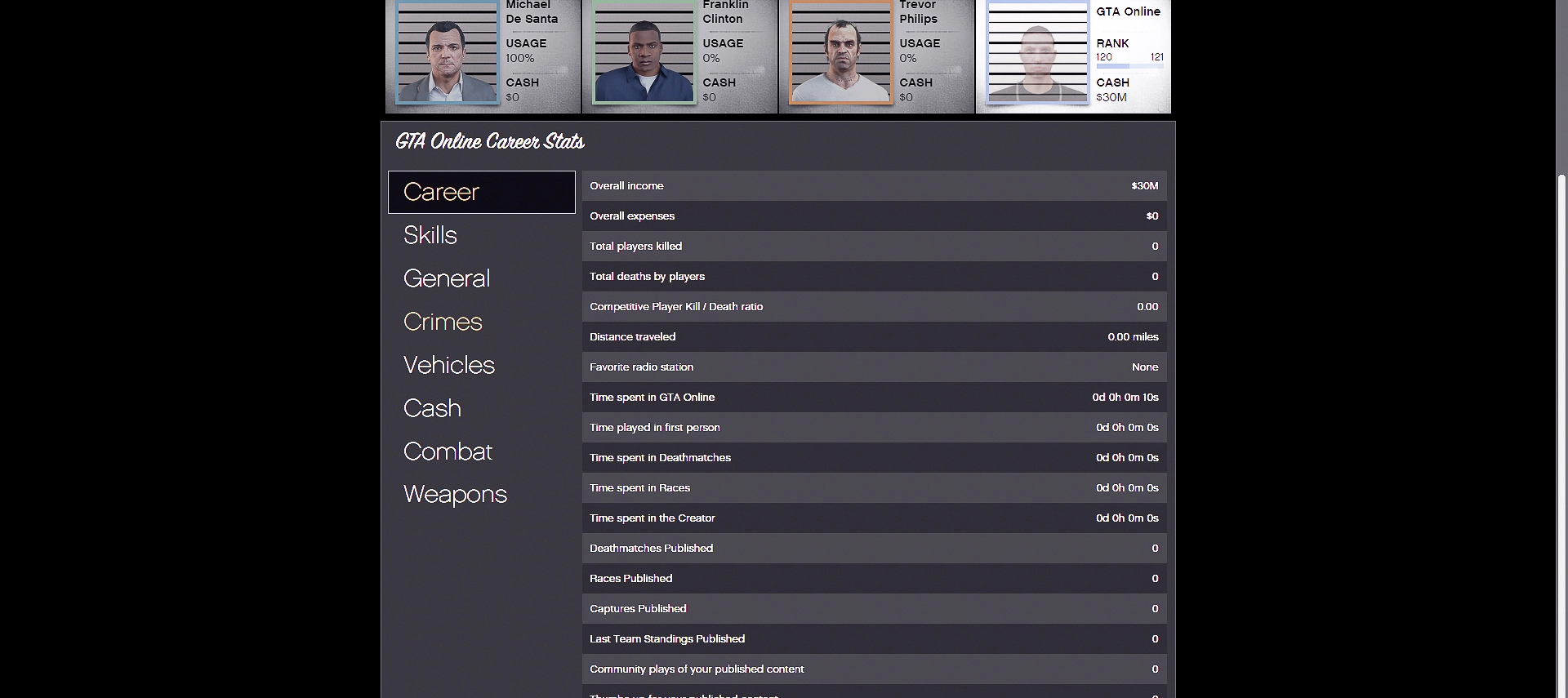Screen dimensions: 1568x698
Task: Select the Overall income row
Action: 874,186
